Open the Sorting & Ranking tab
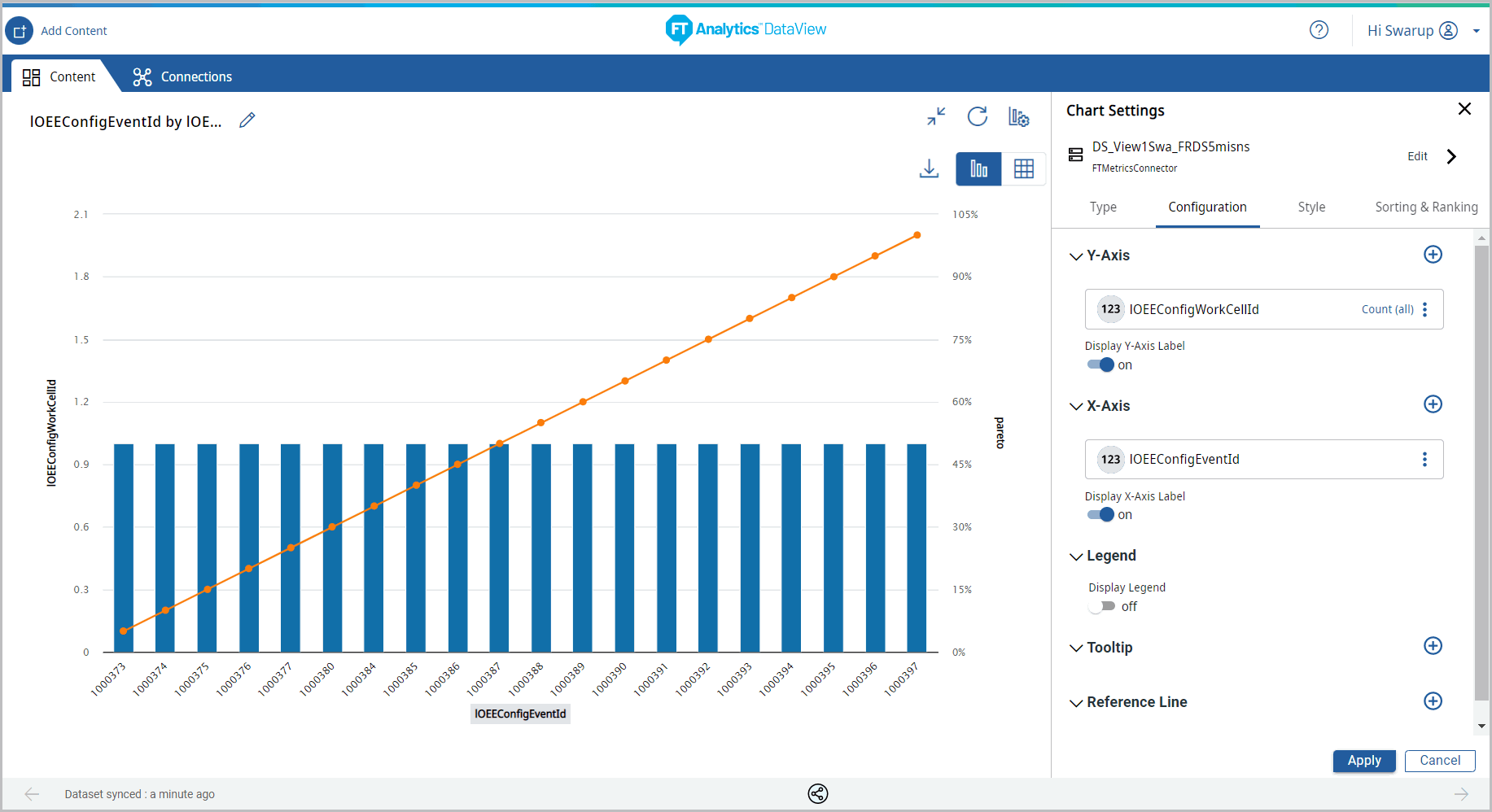The image size is (1492, 812). click(x=1426, y=207)
